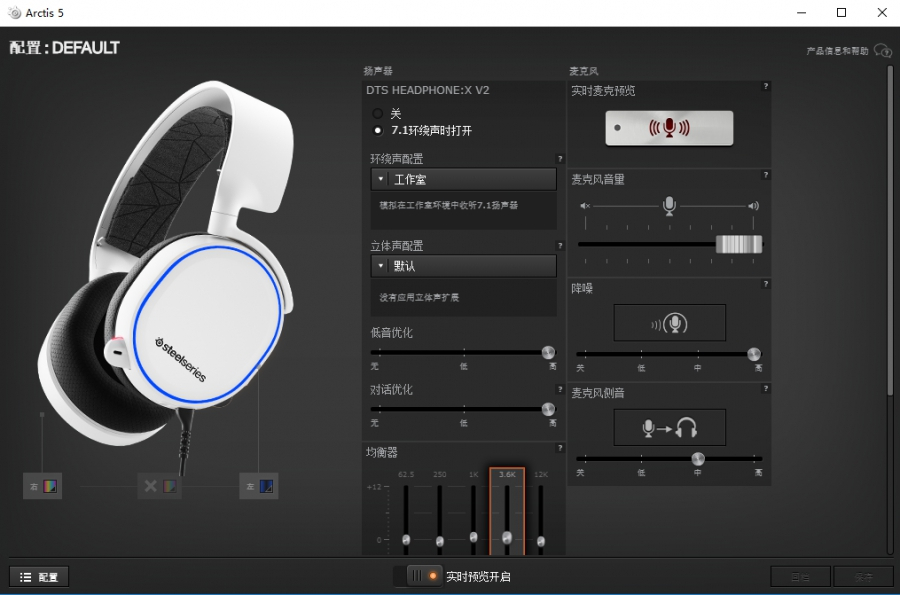Click 模拟在工作室环境中收听7.1扬声器 description text

[448, 205]
